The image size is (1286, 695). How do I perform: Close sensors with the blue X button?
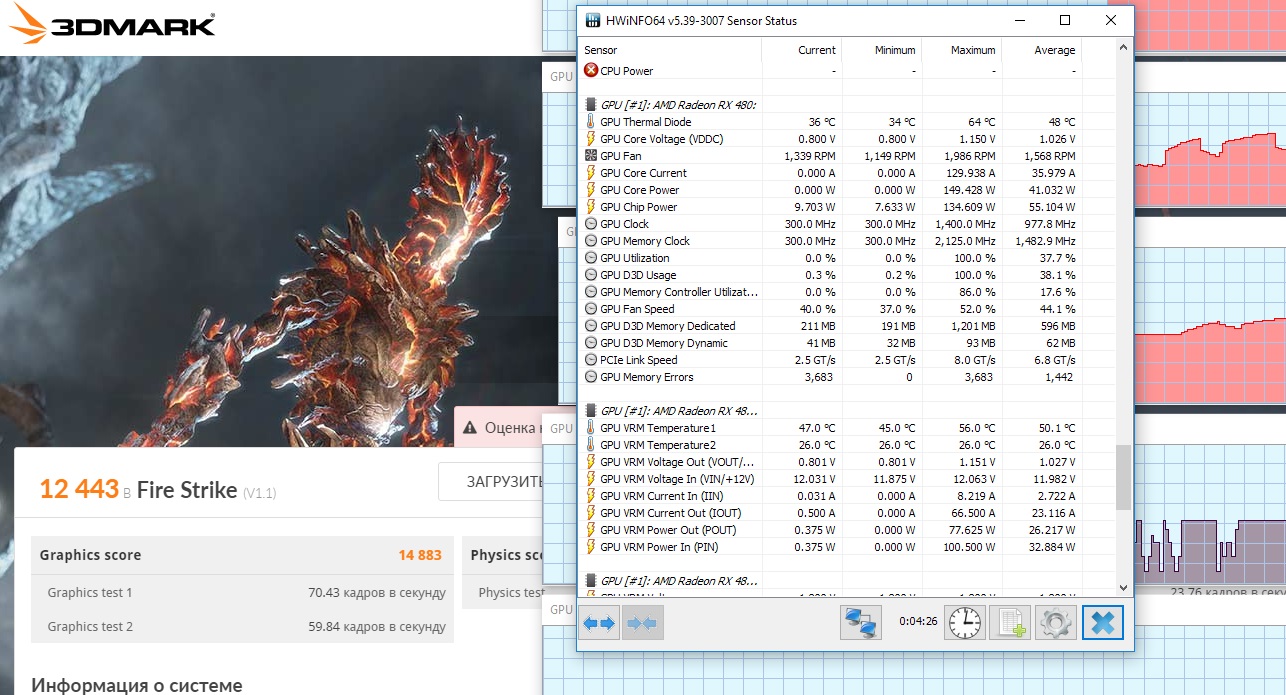point(1103,623)
